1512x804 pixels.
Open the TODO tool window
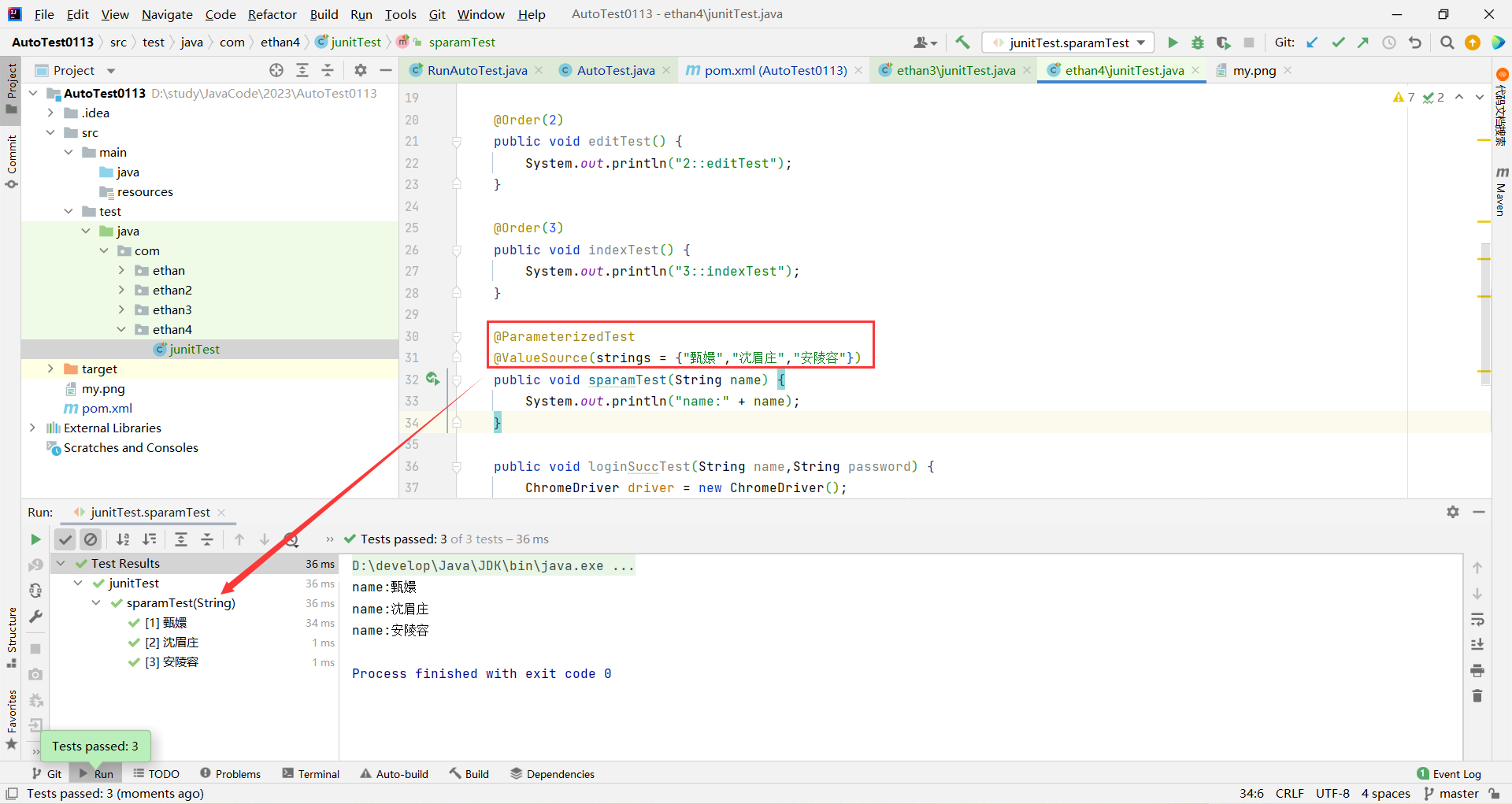(x=156, y=774)
